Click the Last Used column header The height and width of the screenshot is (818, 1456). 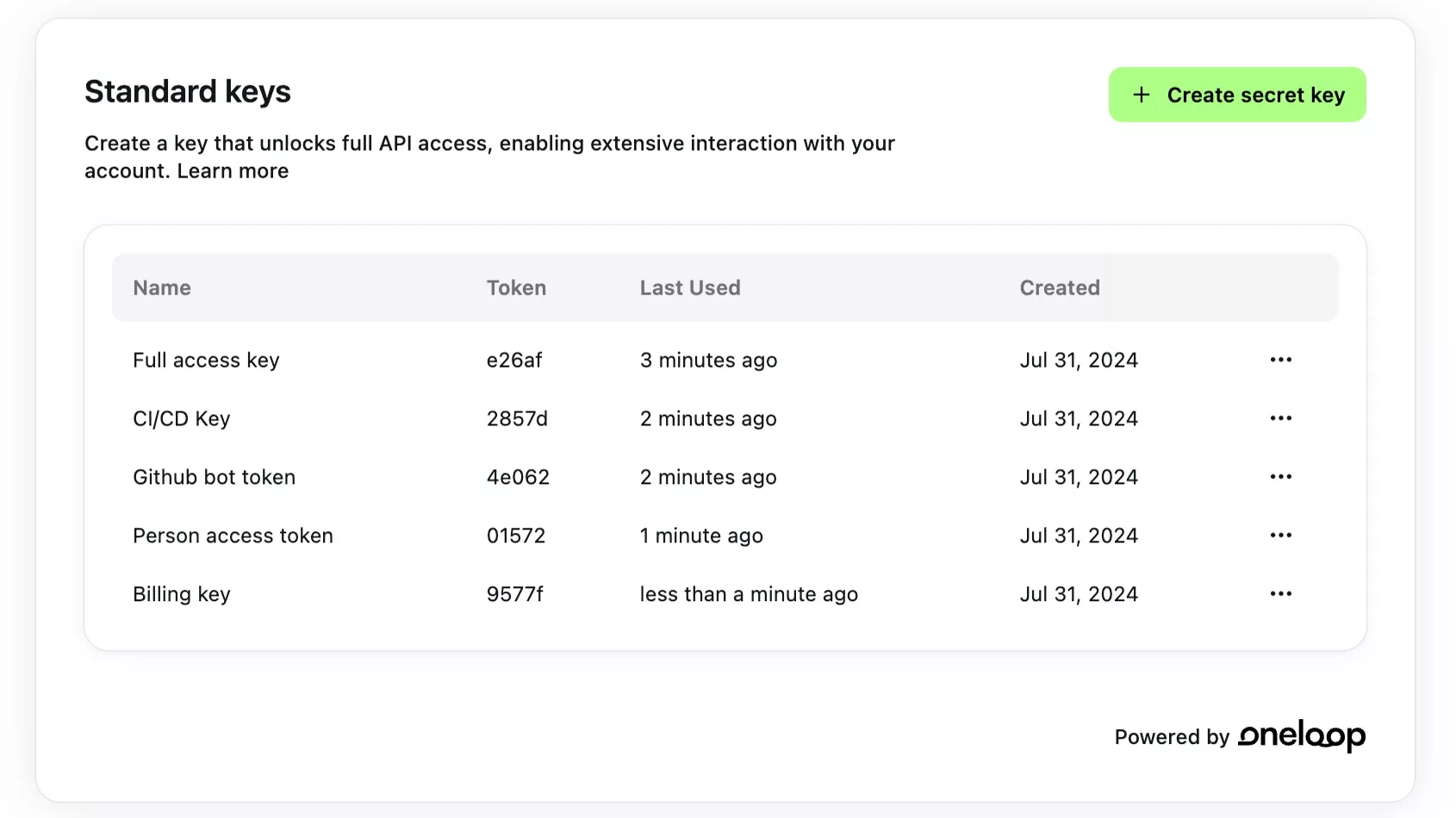(689, 288)
